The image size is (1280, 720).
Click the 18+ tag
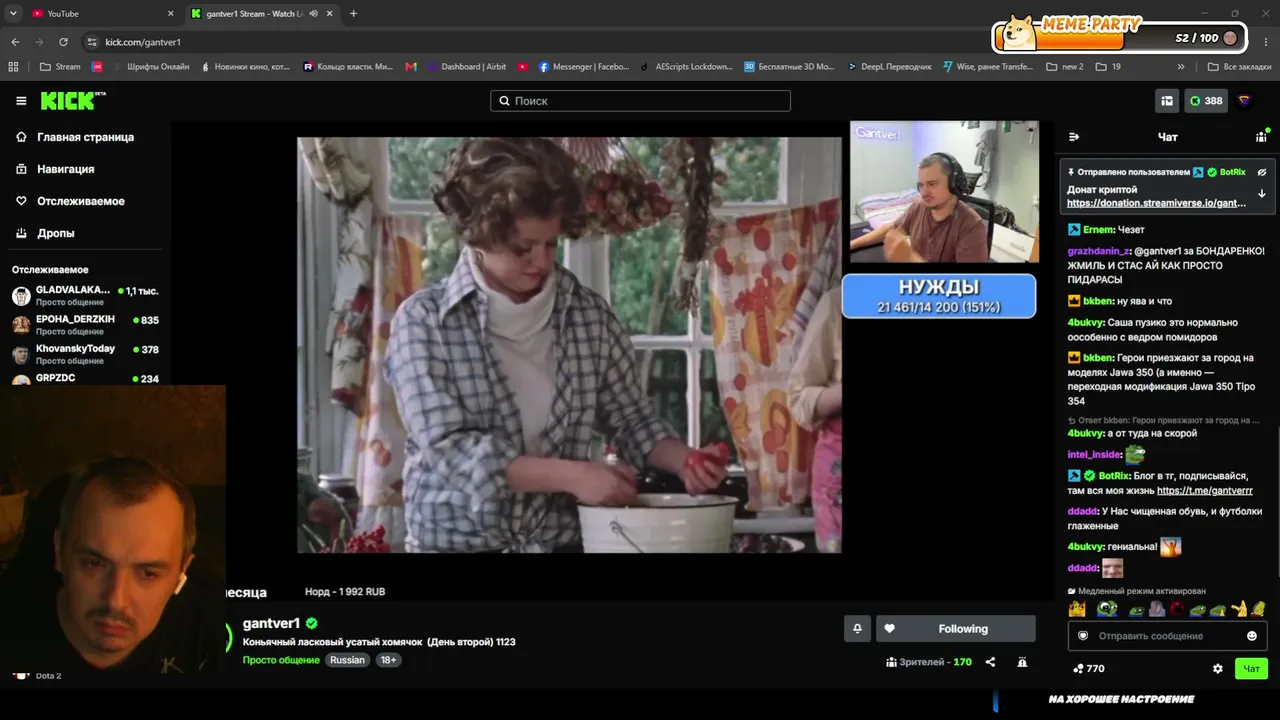[388, 660]
